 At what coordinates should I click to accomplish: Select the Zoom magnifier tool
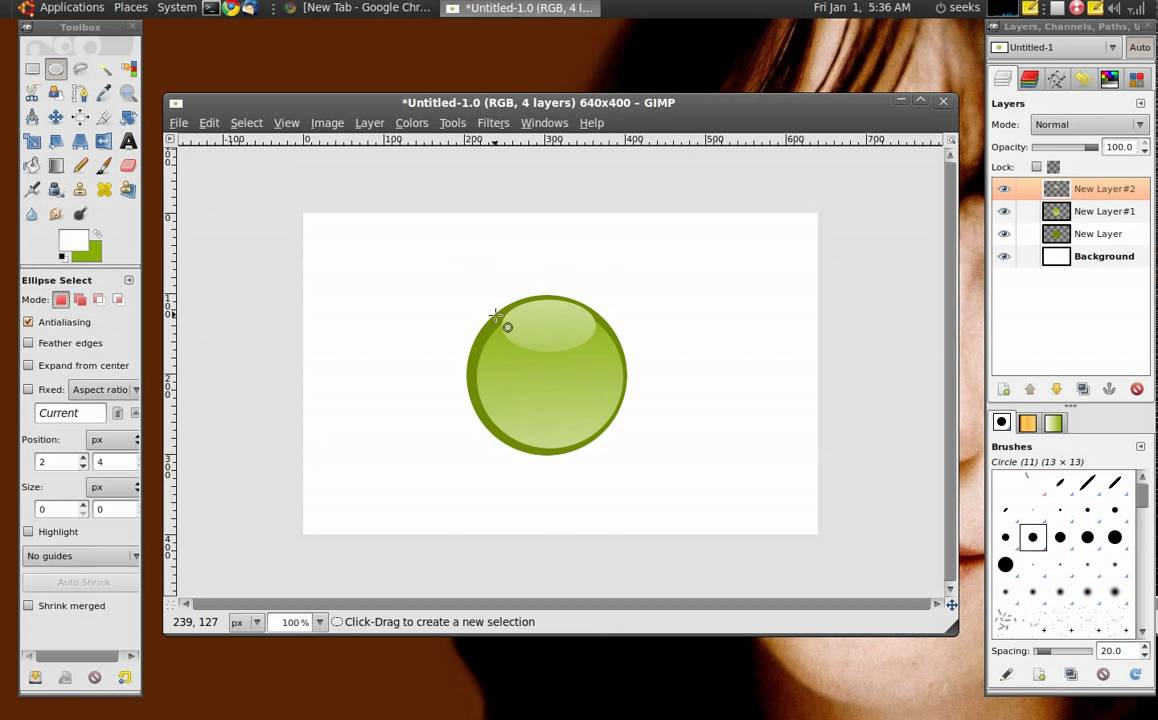[x=129, y=93]
